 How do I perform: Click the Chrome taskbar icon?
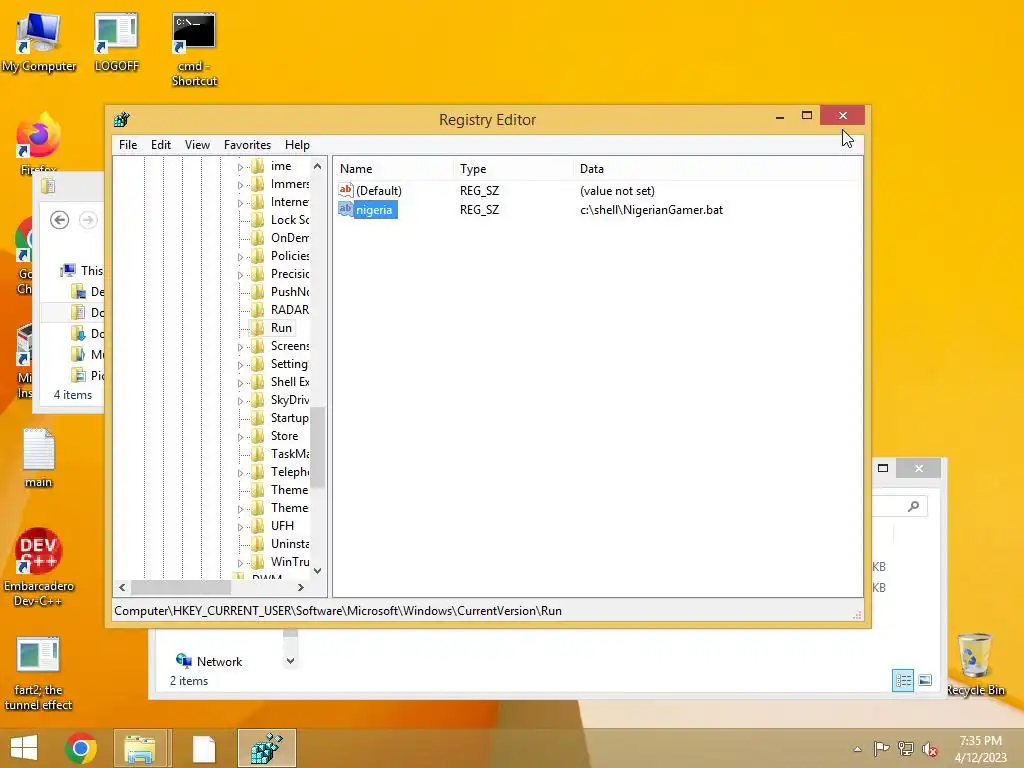[x=81, y=748]
